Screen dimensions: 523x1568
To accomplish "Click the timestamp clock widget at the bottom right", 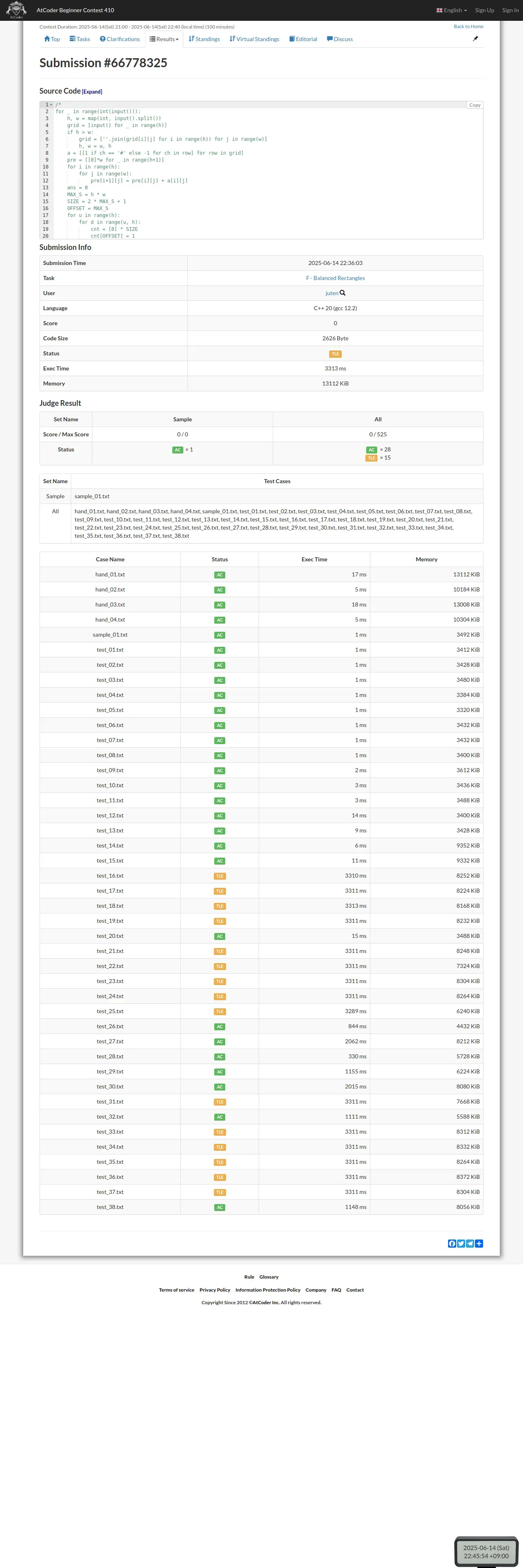I will 486,1551.
